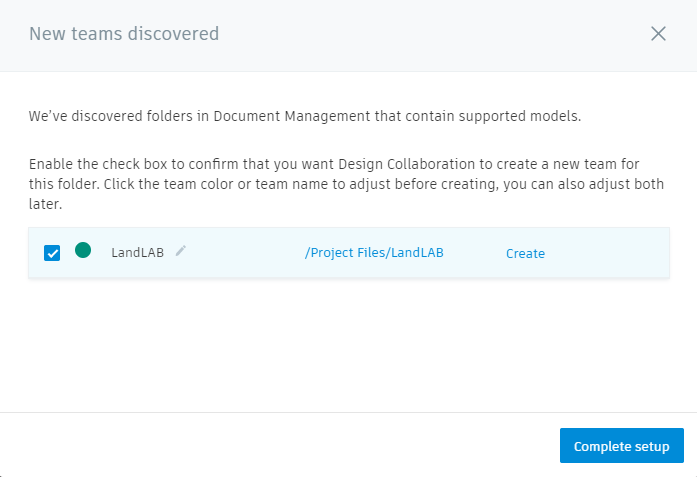The image size is (697, 477).
Task: Uncheck the LandLAB team checkbox
Action: click(52, 253)
